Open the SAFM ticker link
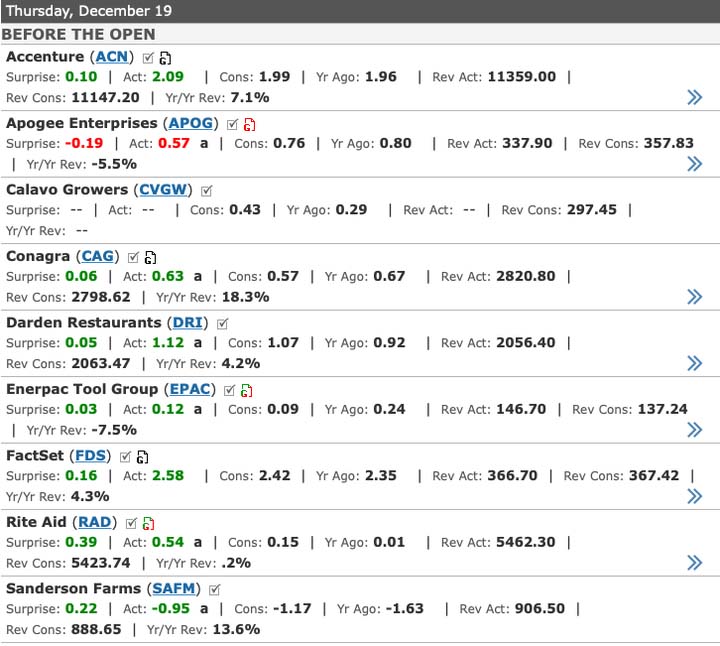 pos(176,589)
